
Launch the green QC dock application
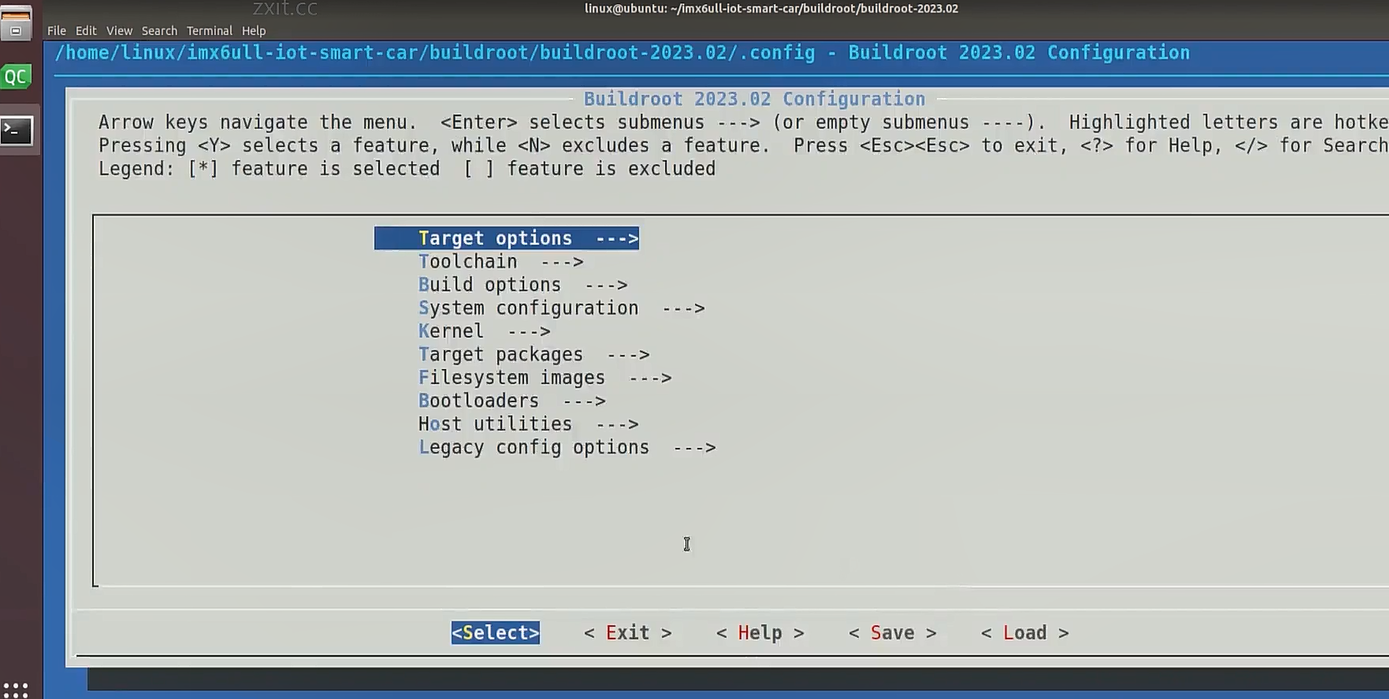(16, 76)
